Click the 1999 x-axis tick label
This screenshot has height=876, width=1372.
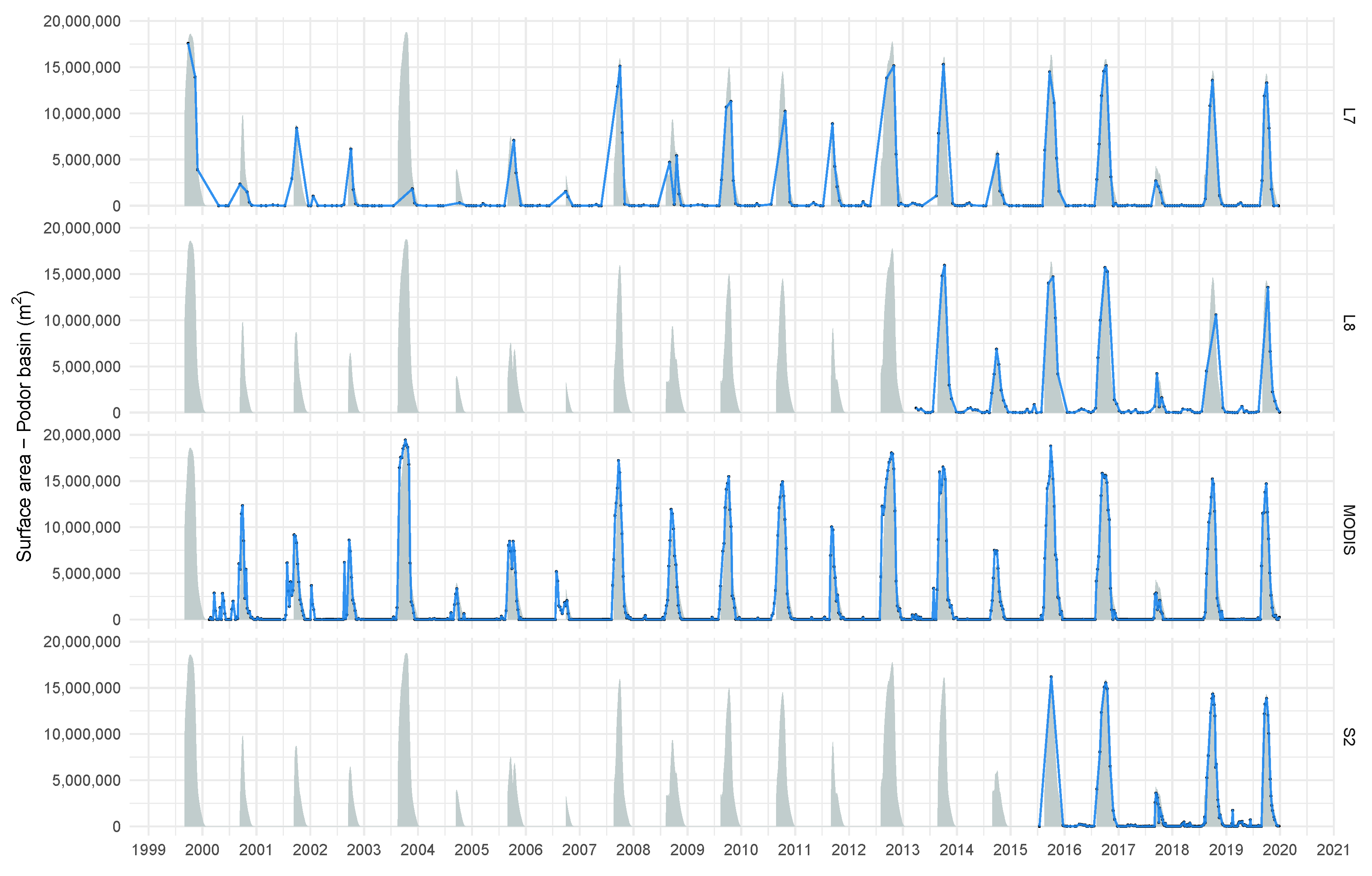click(149, 850)
